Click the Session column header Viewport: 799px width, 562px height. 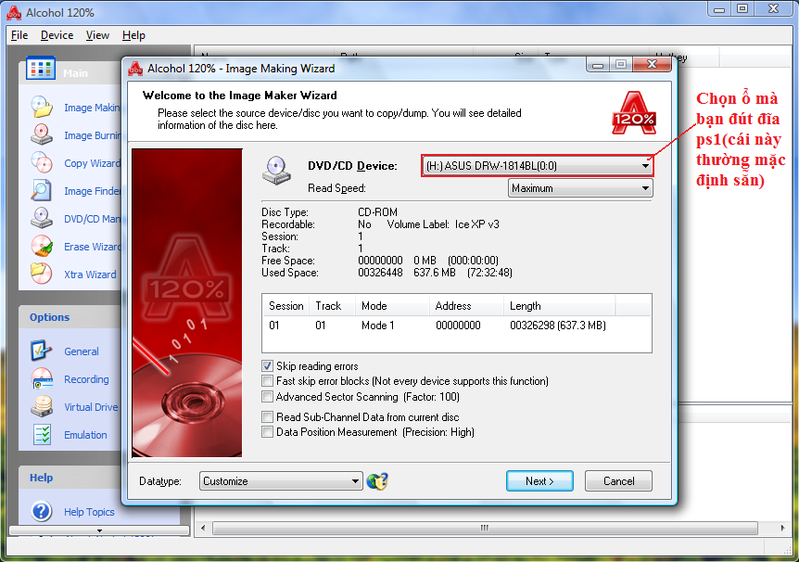tap(285, 306)
